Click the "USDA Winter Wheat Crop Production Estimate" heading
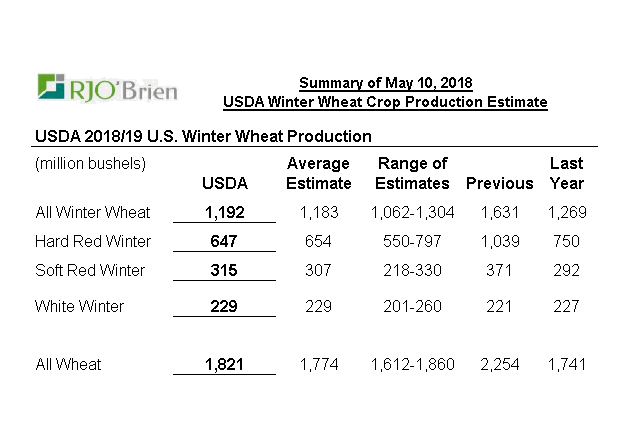The height and width of the screenshot is (430, 630). 385,101
